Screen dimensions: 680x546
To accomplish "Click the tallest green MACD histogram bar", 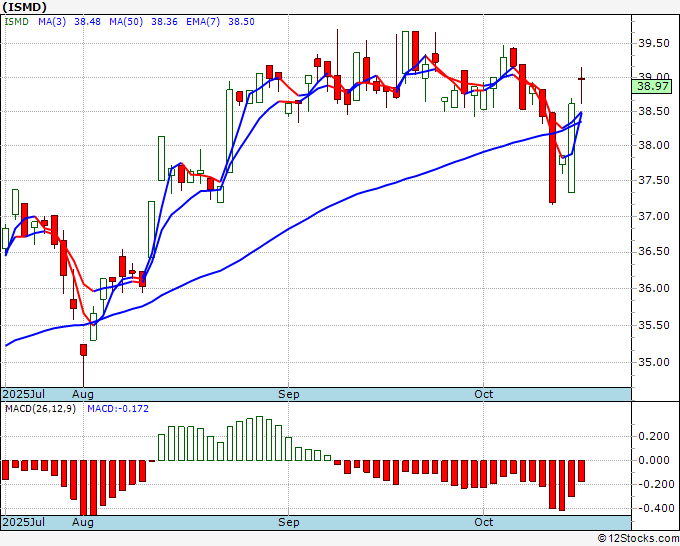I will [x=259, y=438].
